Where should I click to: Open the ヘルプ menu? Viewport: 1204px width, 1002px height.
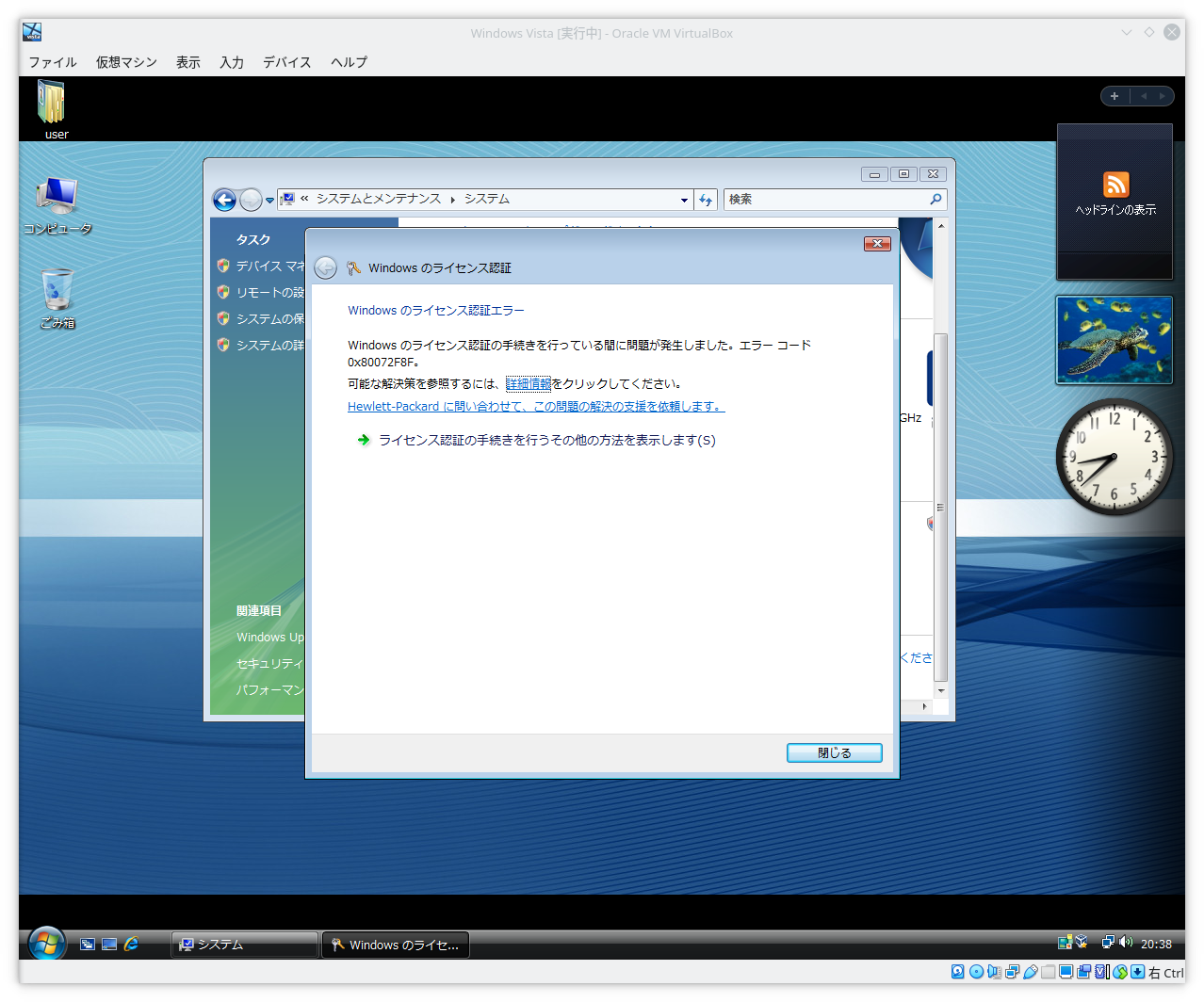pos(350,62)
